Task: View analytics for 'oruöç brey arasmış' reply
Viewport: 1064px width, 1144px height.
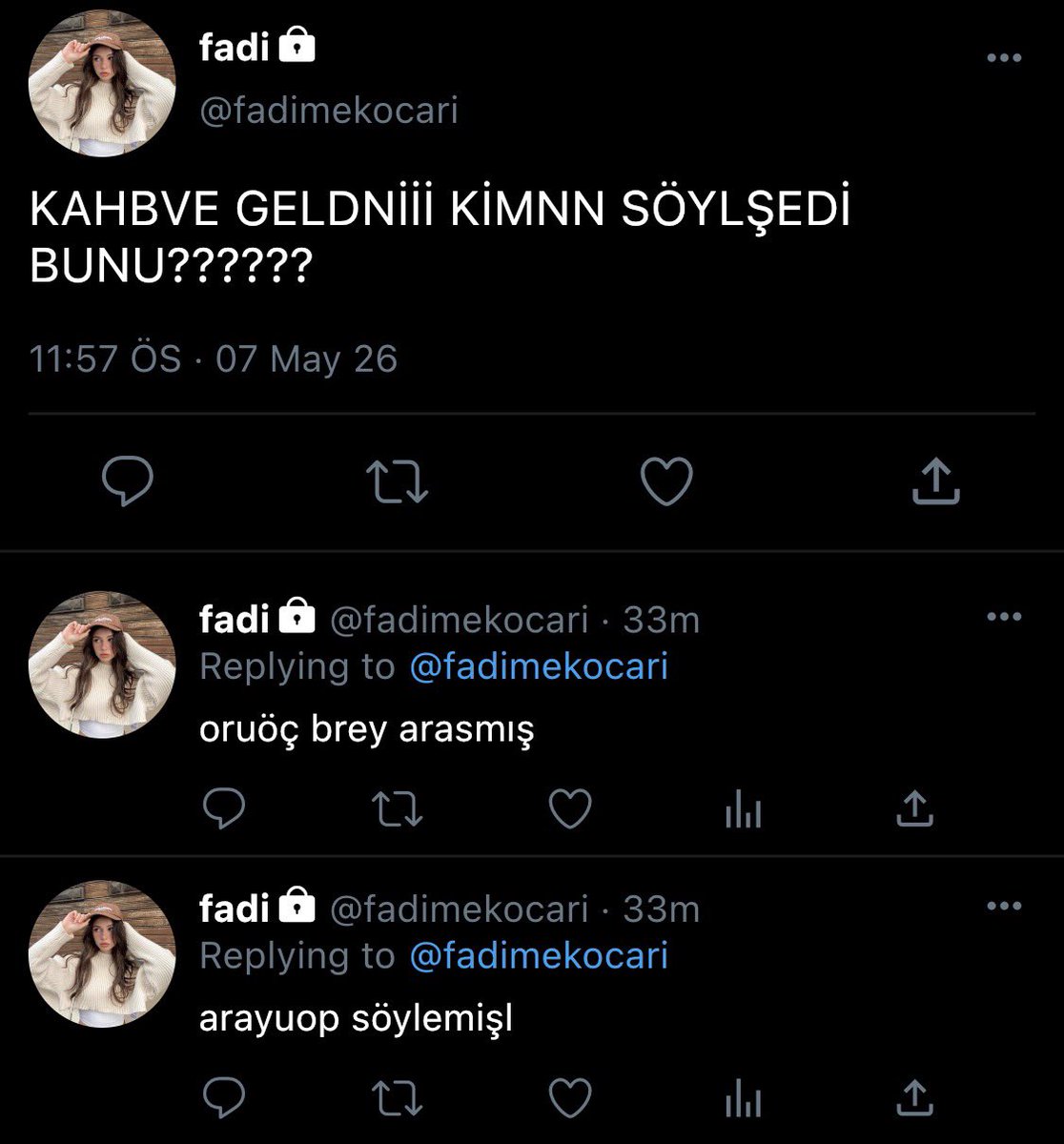Action: tap(743, 809)
